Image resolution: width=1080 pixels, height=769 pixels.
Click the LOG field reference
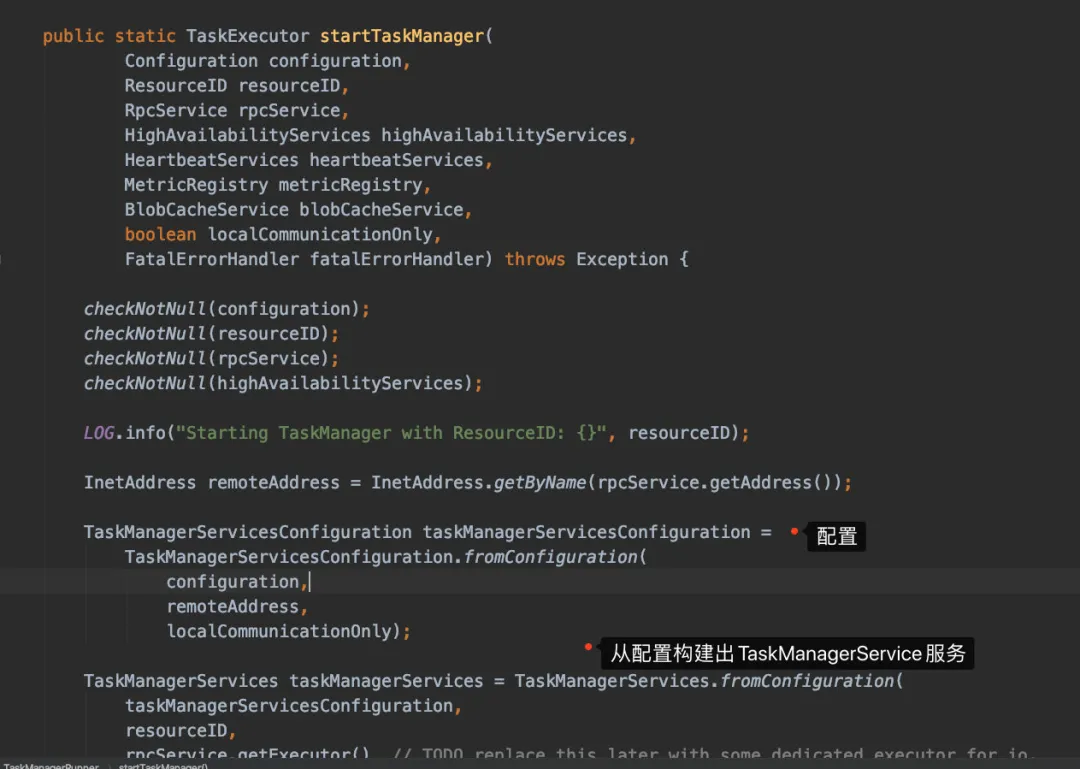pyautogui.click(x=99, y=433)
